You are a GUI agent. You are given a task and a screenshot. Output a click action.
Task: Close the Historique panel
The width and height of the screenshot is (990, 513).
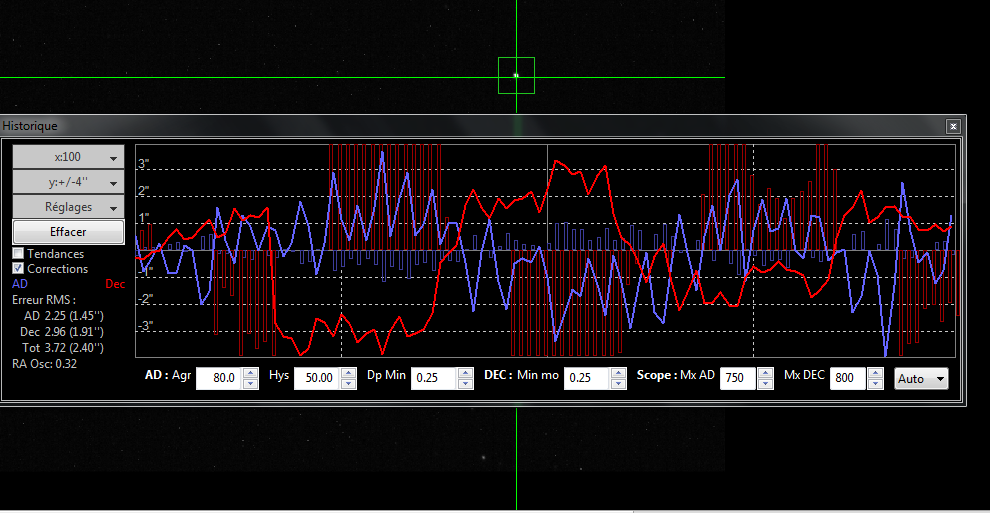[953, 126]
